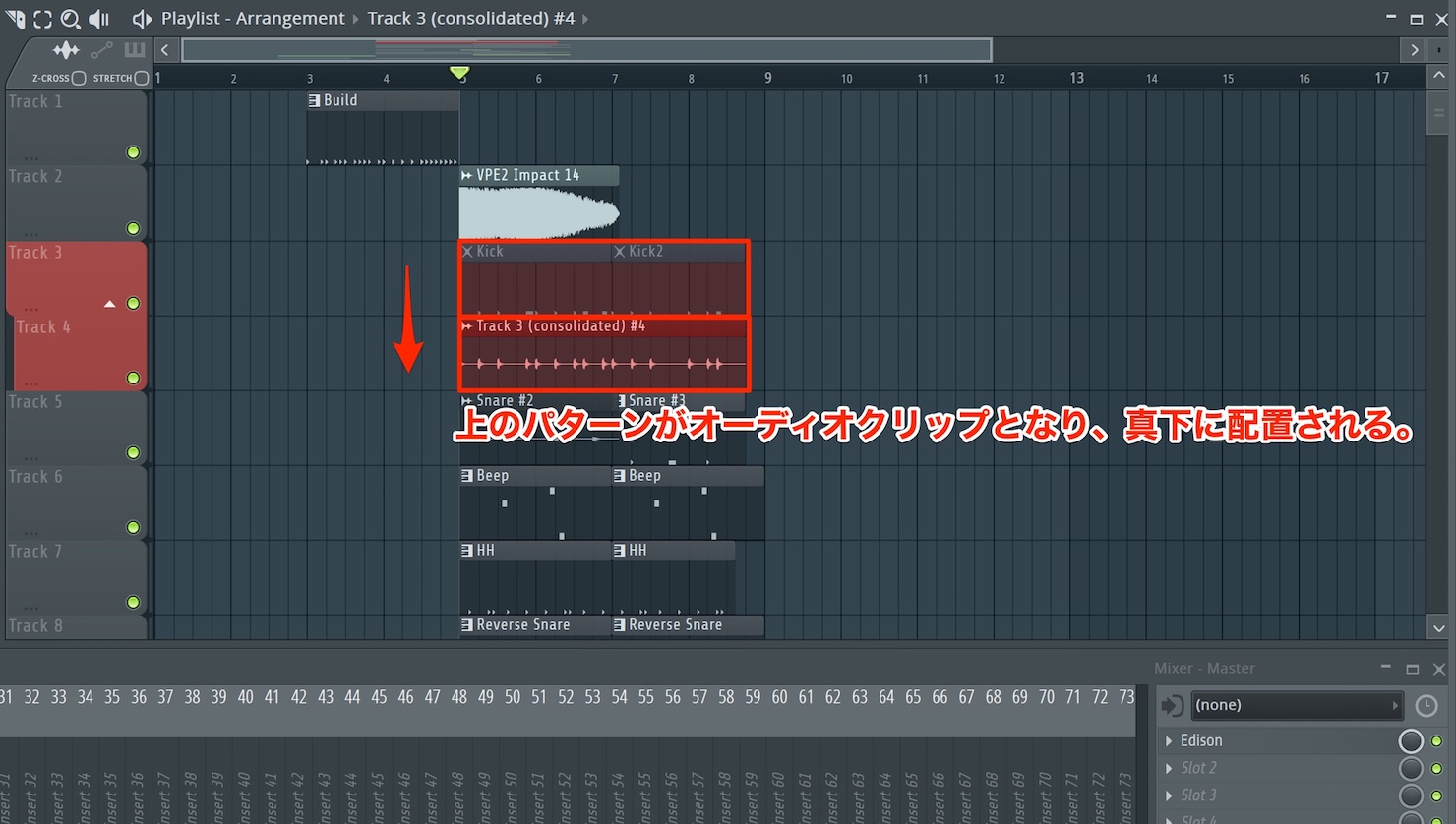
Task: Select the pattern clips piano icon
Action: tap(134, 49)
